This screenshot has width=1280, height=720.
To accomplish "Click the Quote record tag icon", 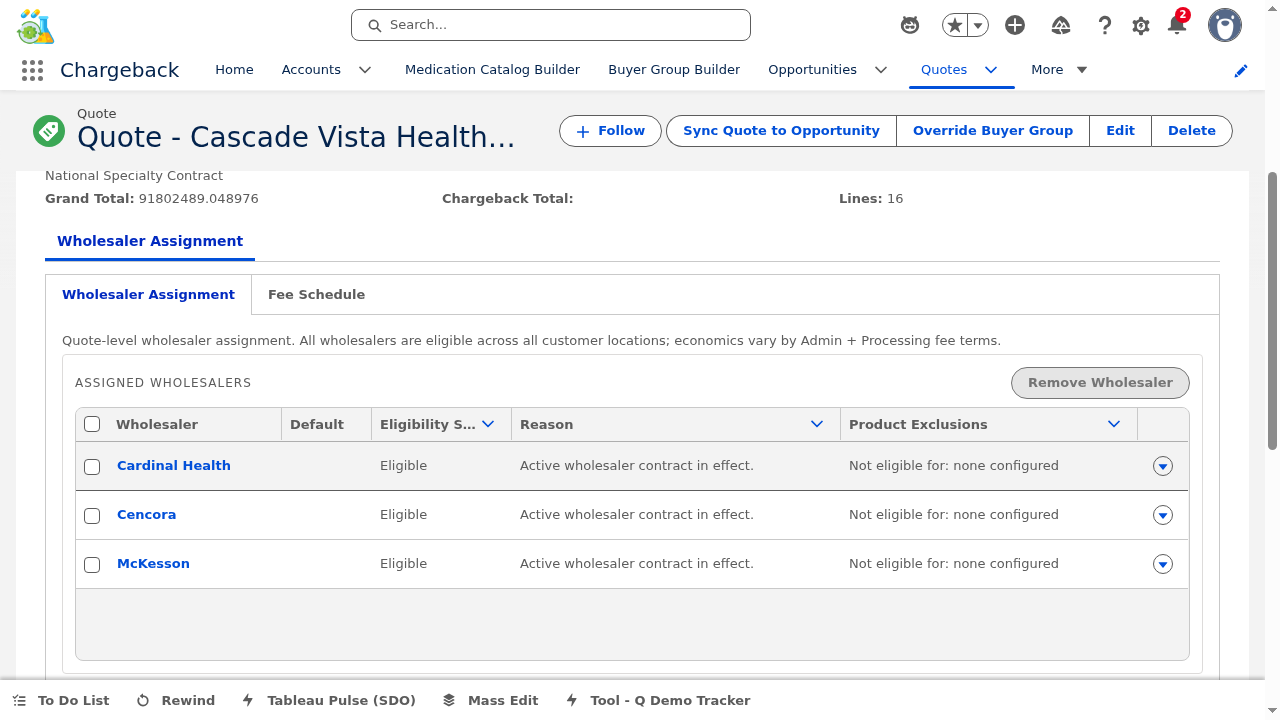I will click(x=48, y=131).
